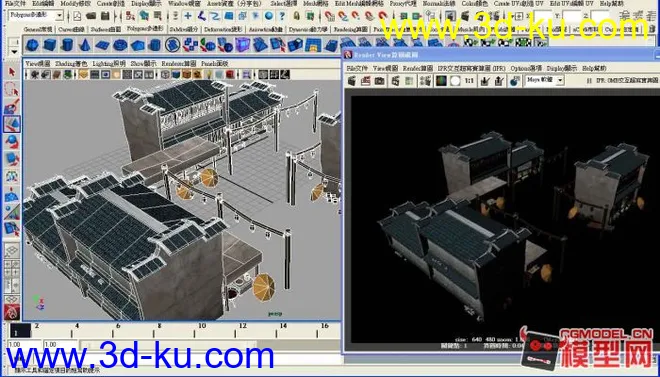Click the IPR render icon in Render View
The image size is (660, 377).
[x=396, y=81]
